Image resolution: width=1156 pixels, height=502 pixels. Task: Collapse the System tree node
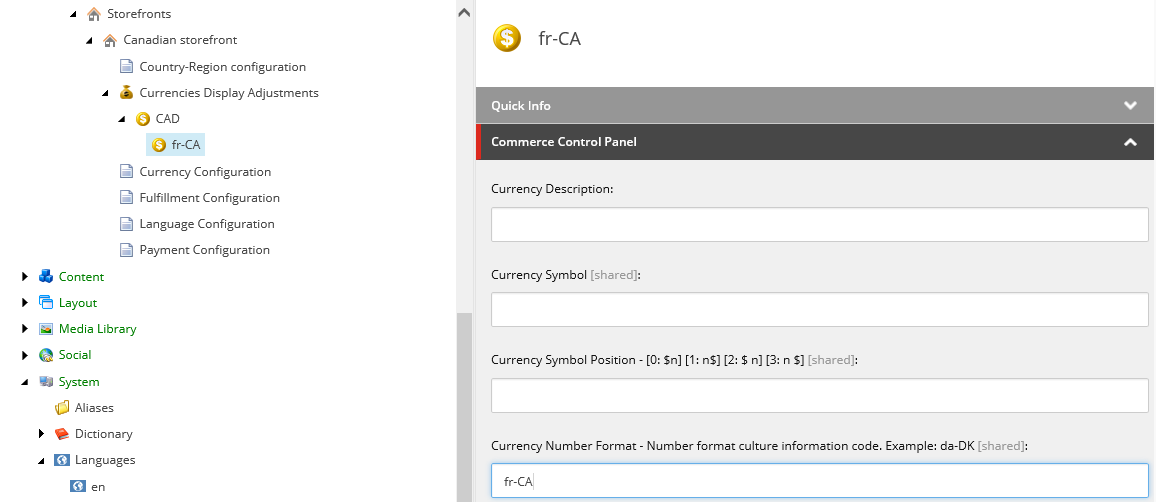(25, 382)
